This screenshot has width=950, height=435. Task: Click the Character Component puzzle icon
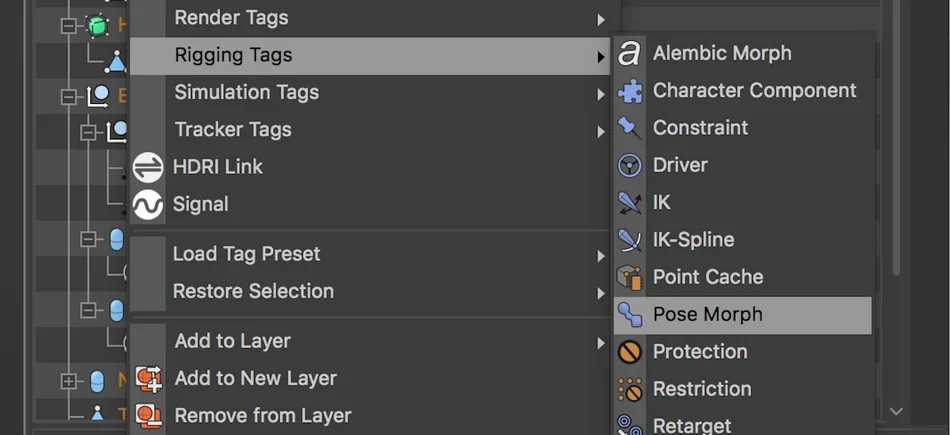[629, 91]
